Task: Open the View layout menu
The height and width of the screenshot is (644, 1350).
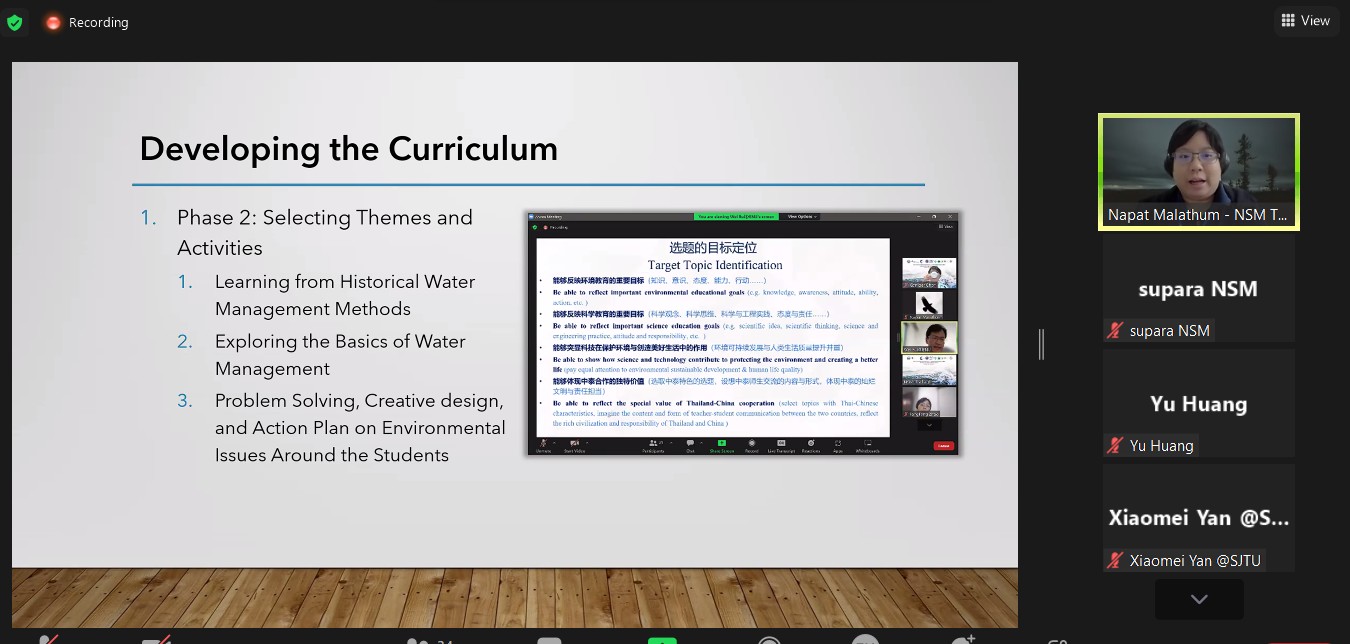Action: pyautogui.click(x=1305, y=21)
